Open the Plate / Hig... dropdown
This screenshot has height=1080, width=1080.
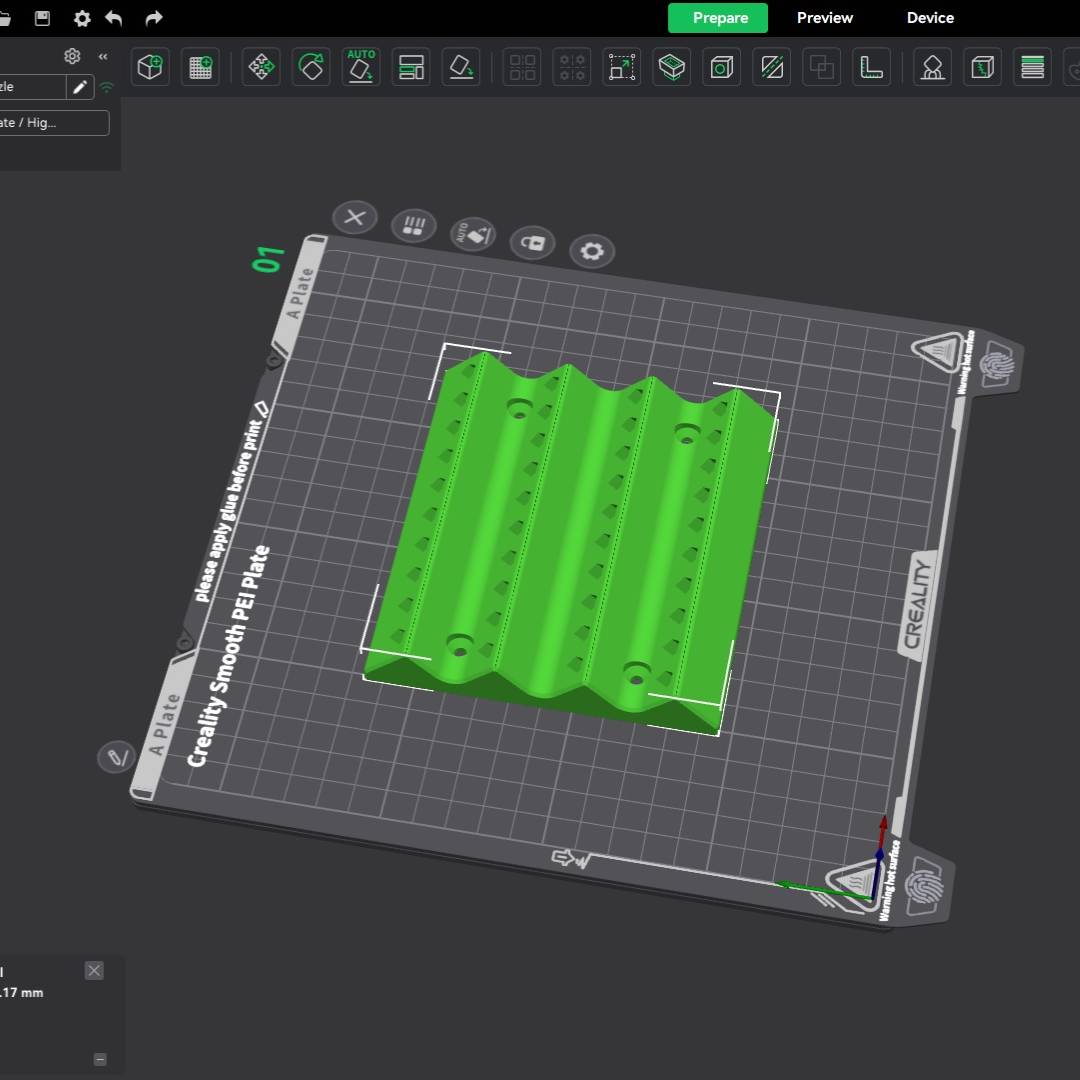(x=54, y=123)
